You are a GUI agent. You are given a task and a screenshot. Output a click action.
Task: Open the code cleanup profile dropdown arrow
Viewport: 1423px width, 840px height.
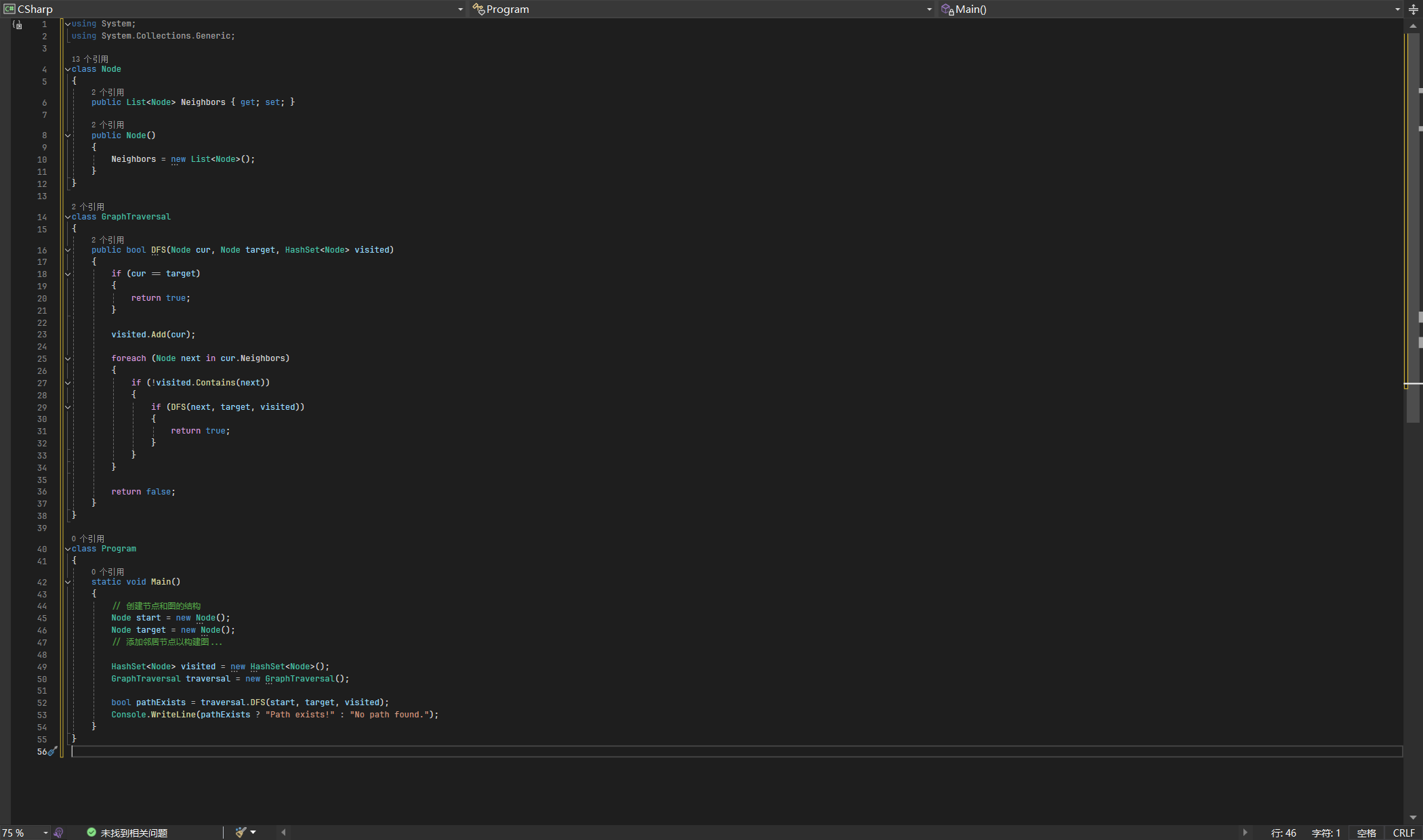pos(253,833)
